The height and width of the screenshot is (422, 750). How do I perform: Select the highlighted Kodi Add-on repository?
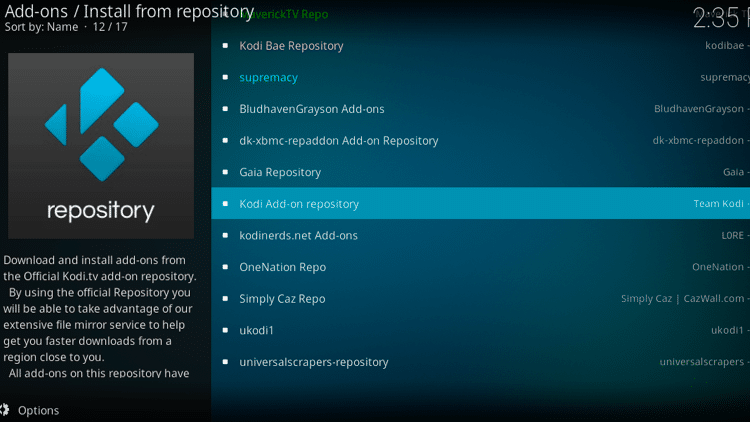point(481,203)
